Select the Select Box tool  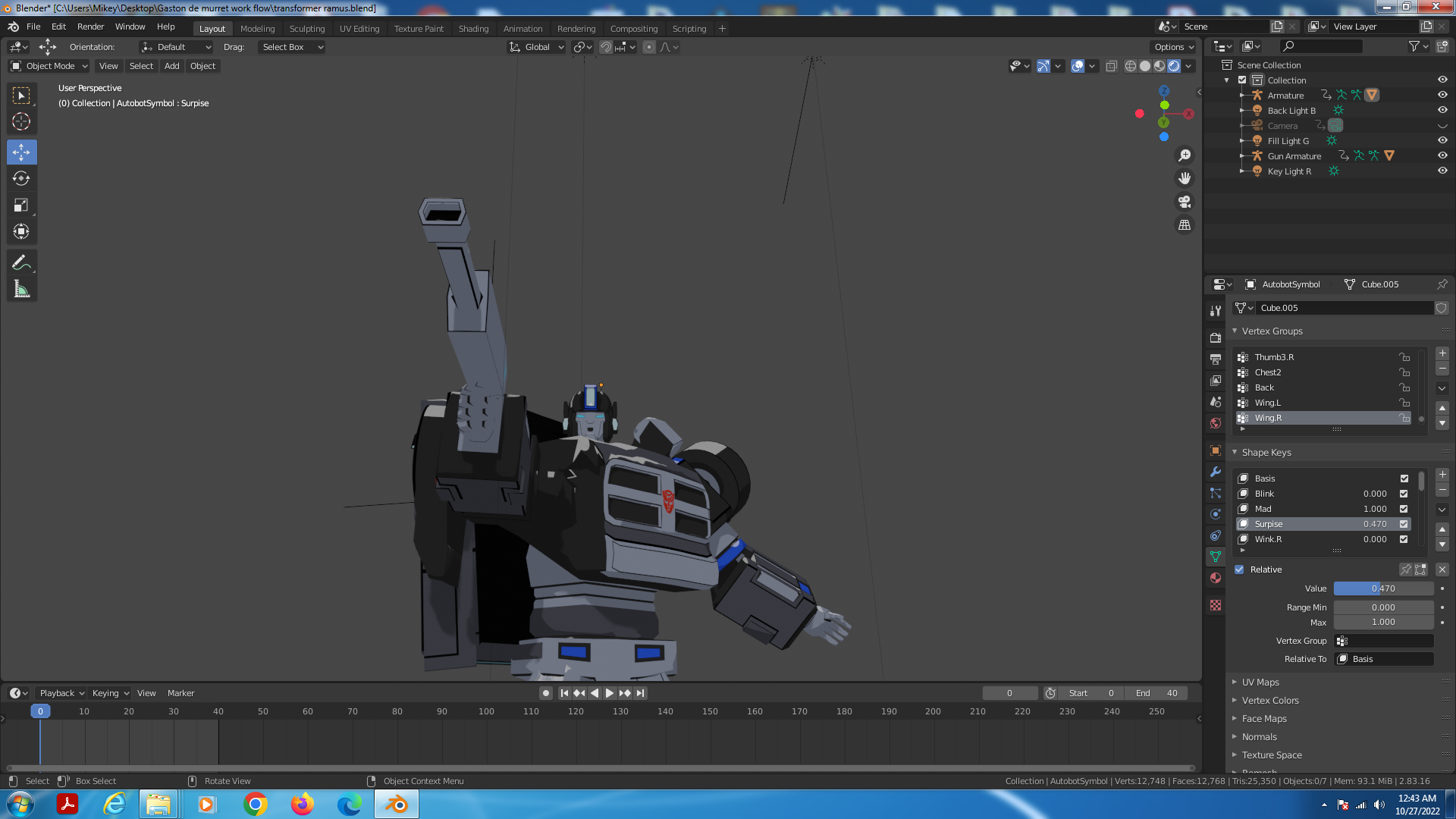point(21,96)
